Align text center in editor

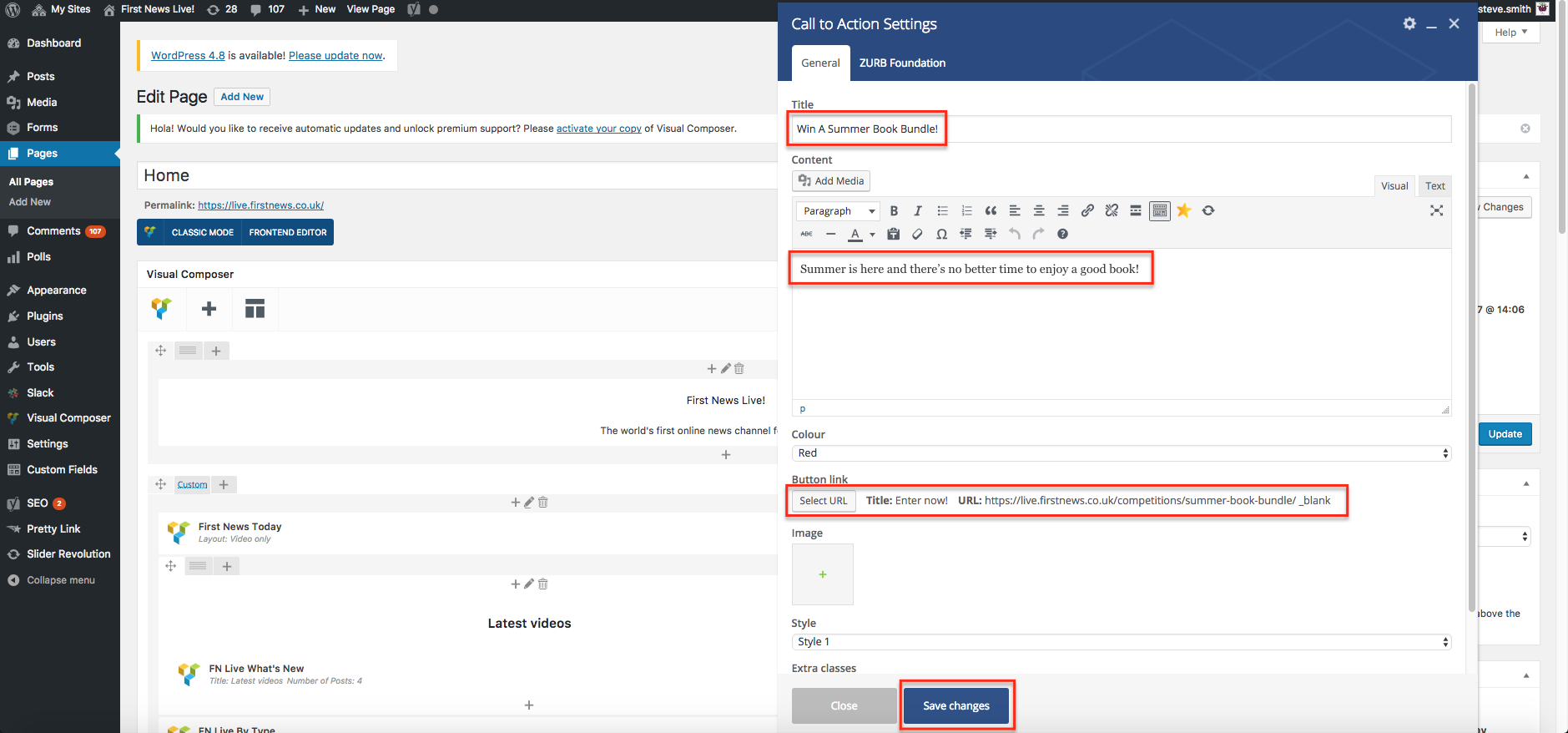click(x=1039, y=211)
